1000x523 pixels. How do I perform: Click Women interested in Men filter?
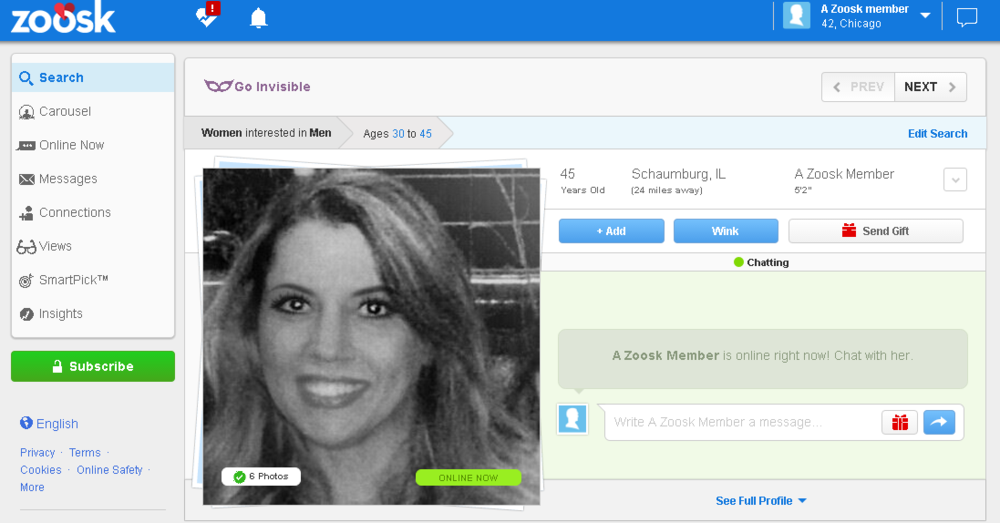266,133
